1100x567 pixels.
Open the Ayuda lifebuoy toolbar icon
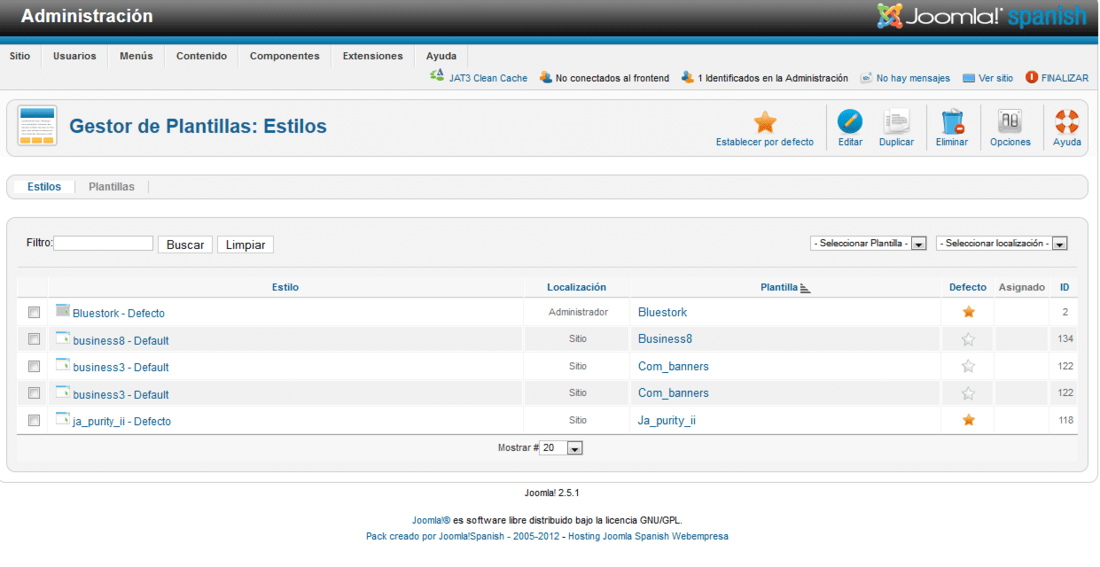point(1066,122)
